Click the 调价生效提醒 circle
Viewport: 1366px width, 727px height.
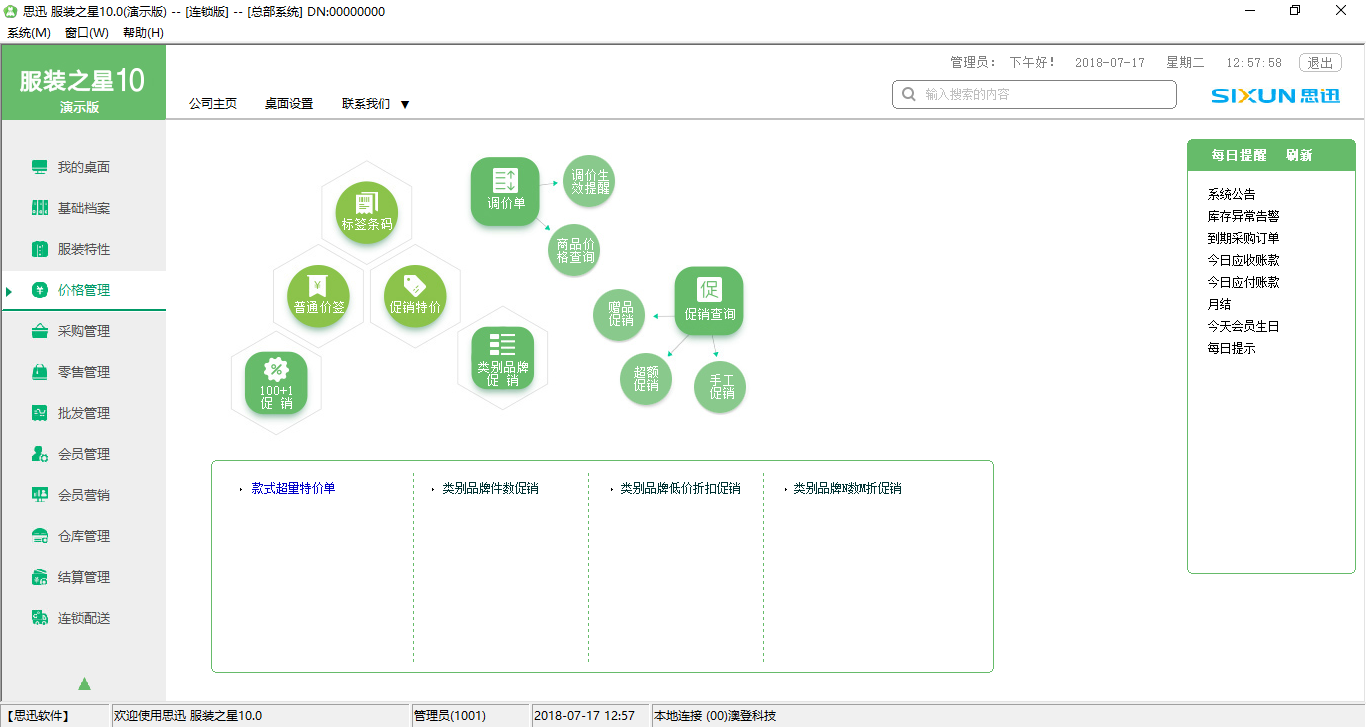point(589,181)
